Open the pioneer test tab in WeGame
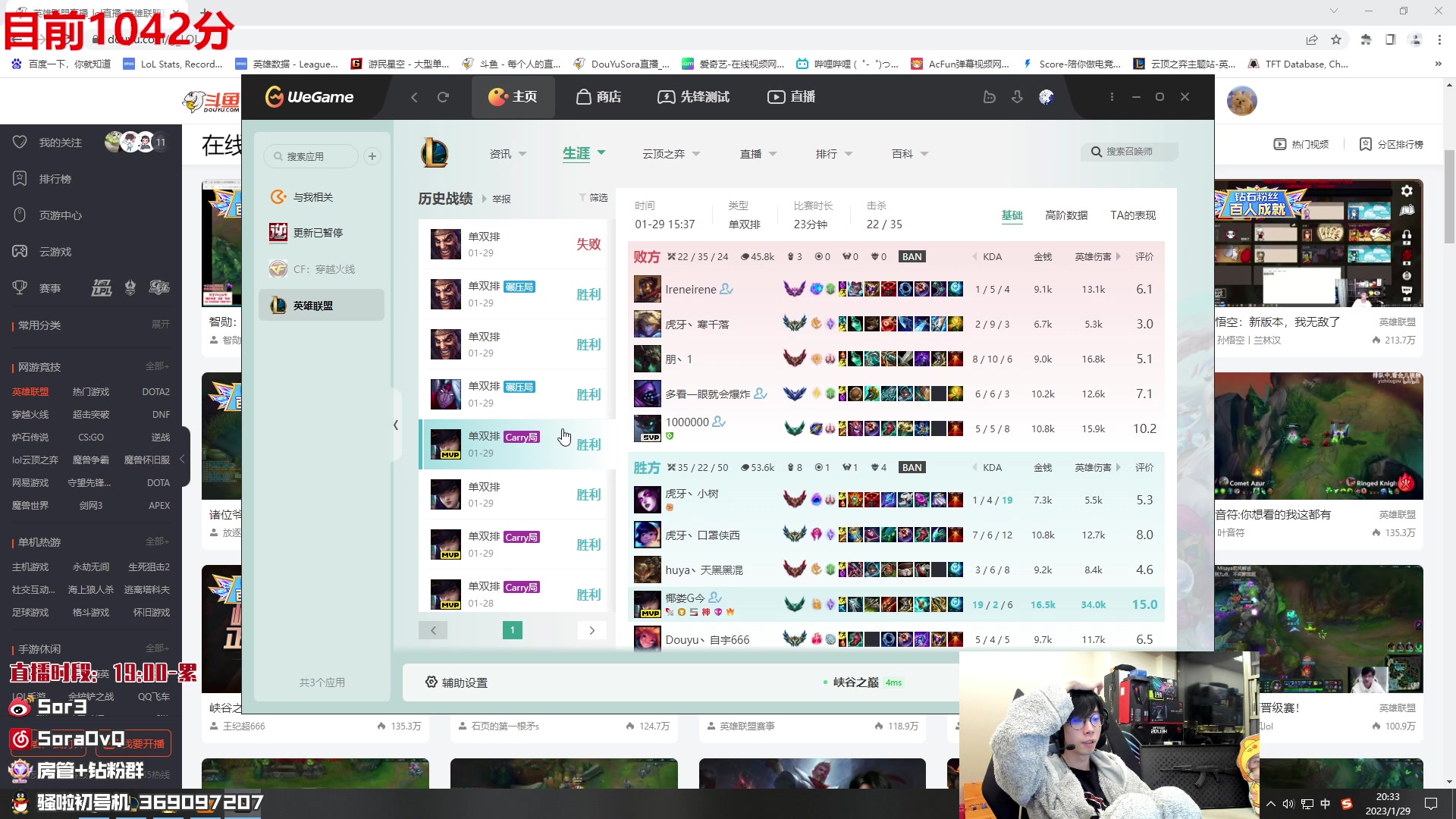Image resolution: width=1456 pixels, height=819 pixels. point(693,97)
